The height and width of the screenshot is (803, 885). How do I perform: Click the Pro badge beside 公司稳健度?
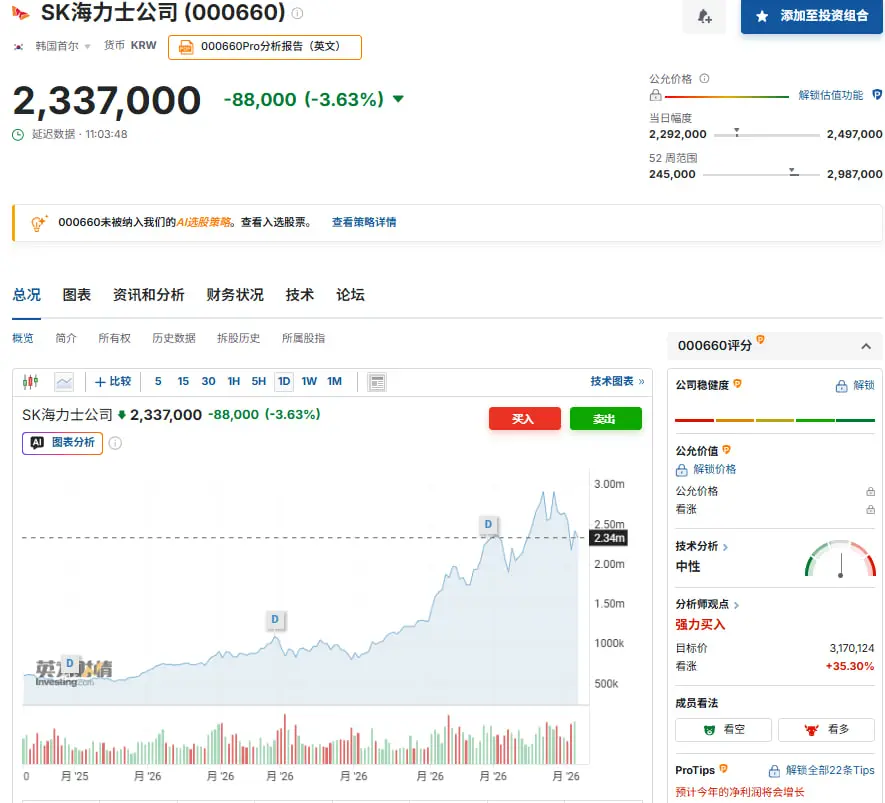coord(737,384)
